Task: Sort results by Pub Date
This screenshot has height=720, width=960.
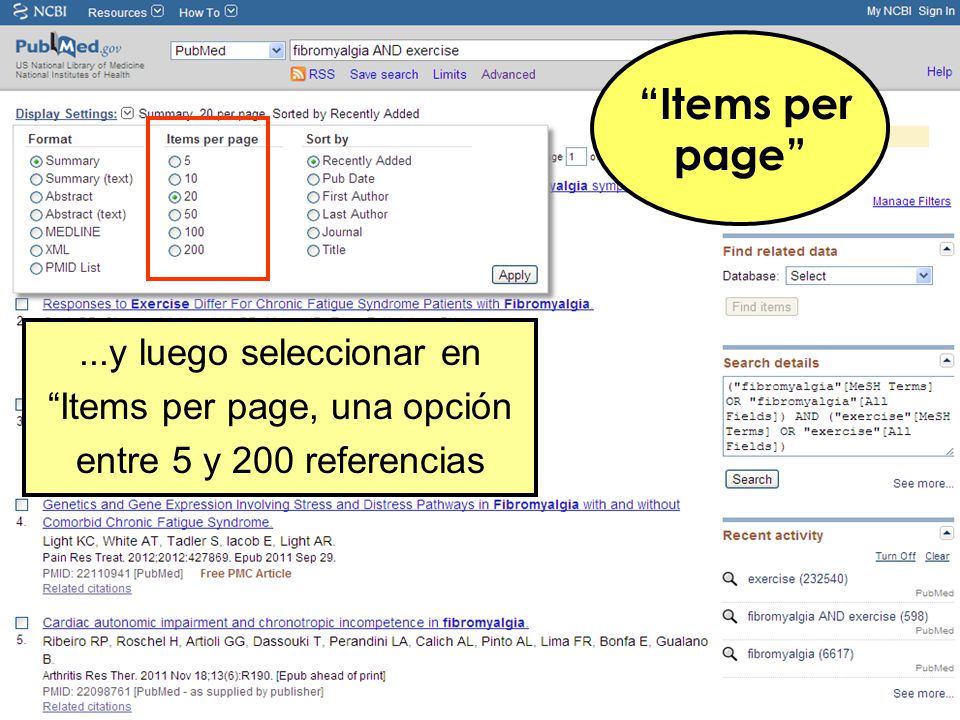Action: pos(313,179)
